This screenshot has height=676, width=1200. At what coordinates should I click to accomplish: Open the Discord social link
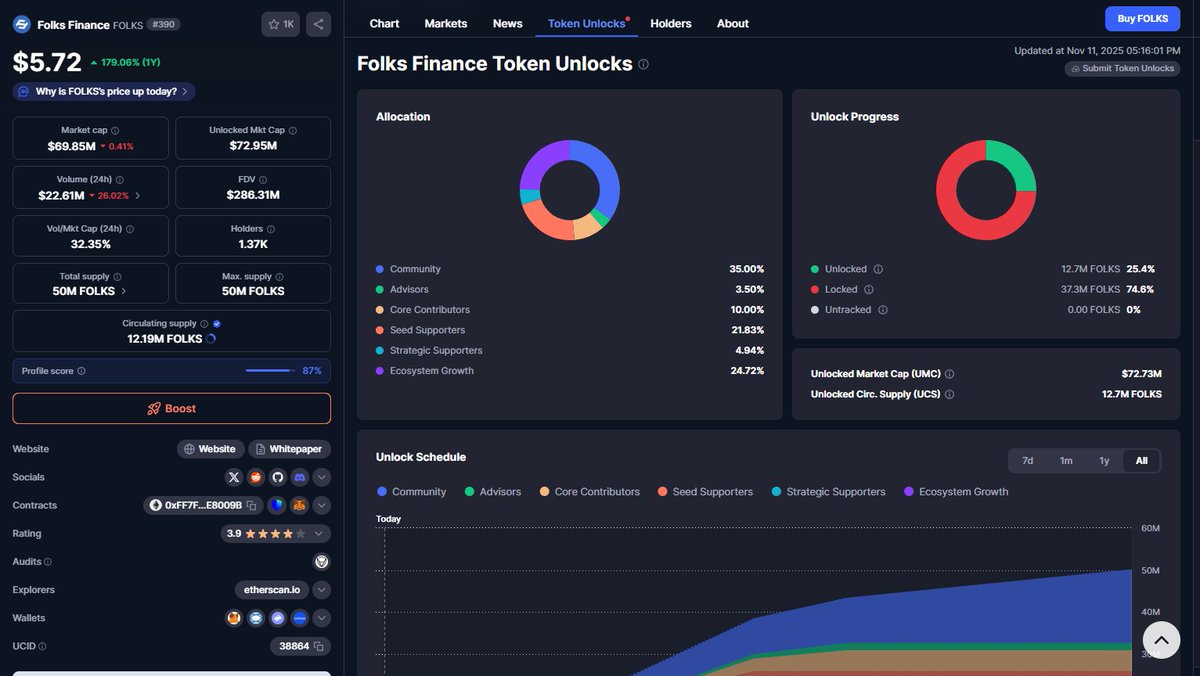pyautogui.click(x=300, y=477)
